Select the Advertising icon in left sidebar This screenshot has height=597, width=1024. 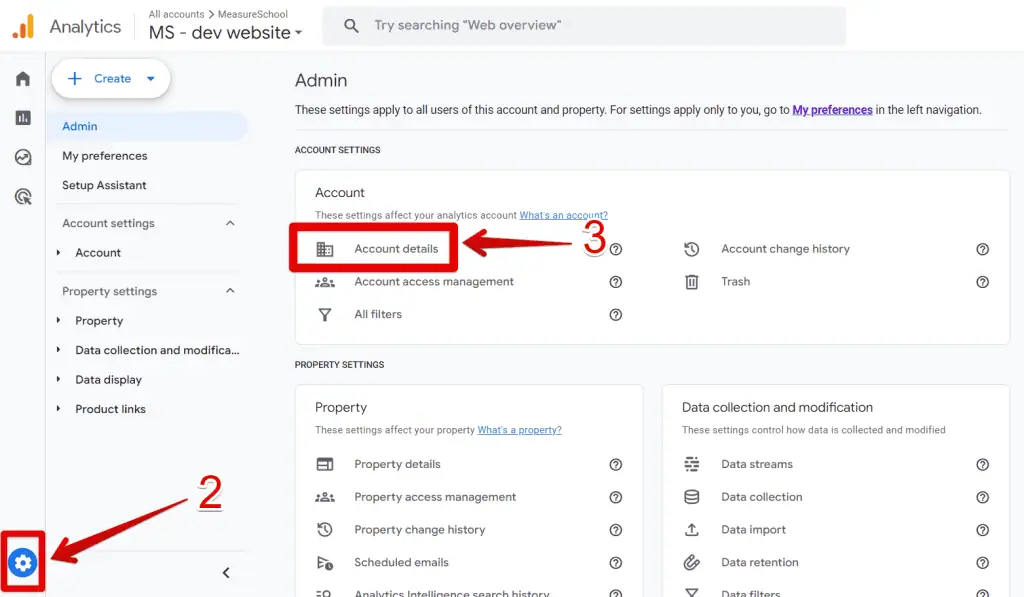pyautogui.click(x=22, y=196)
